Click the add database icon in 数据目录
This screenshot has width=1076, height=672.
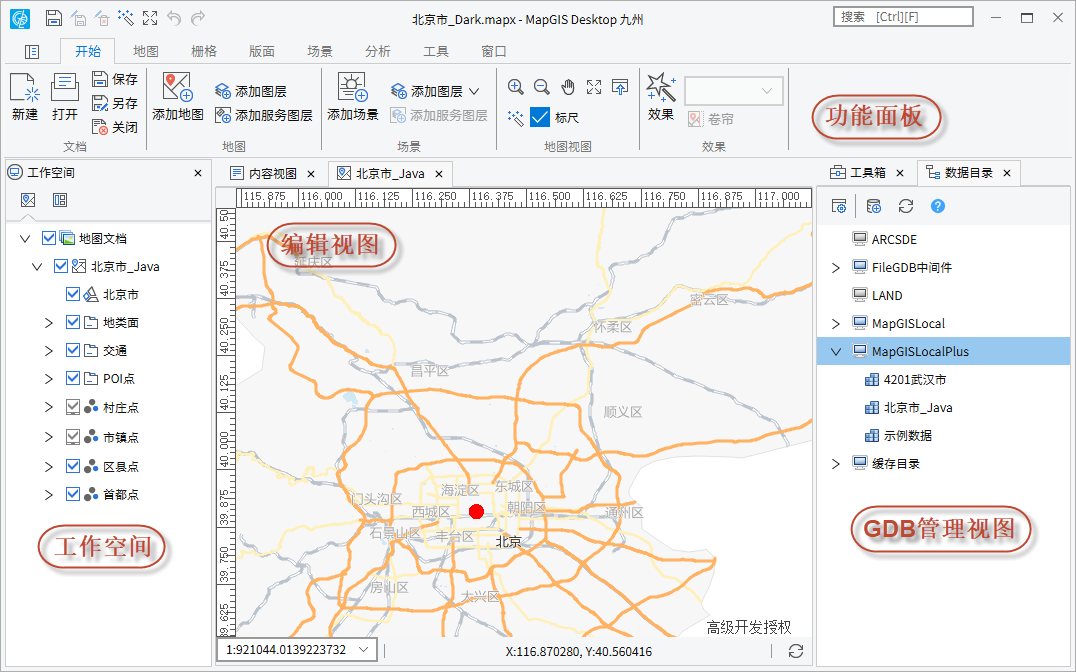[873, 206]
